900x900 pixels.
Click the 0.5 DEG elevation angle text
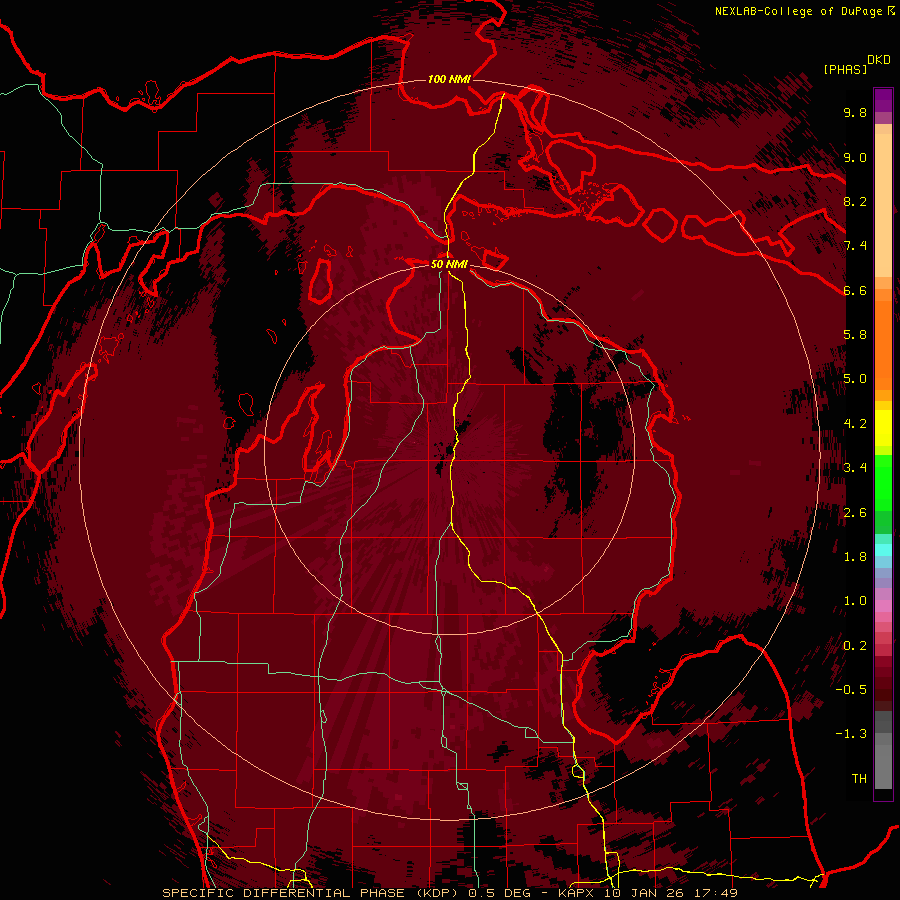pos(498,893)
